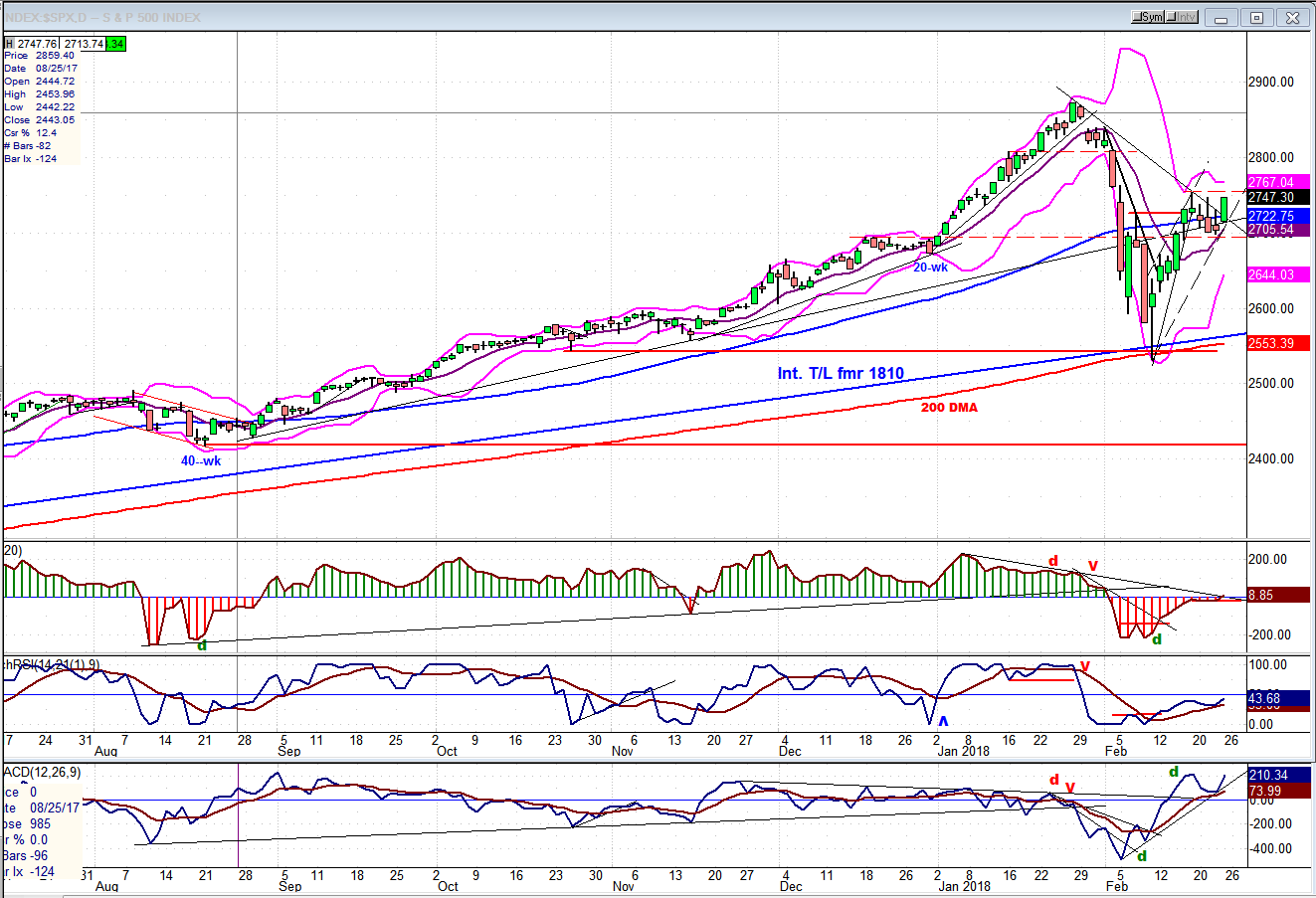The width and height of the screenshot is (1316, 898).
Task: Maximize the SPX chart window
Action: coord(1256,17)
